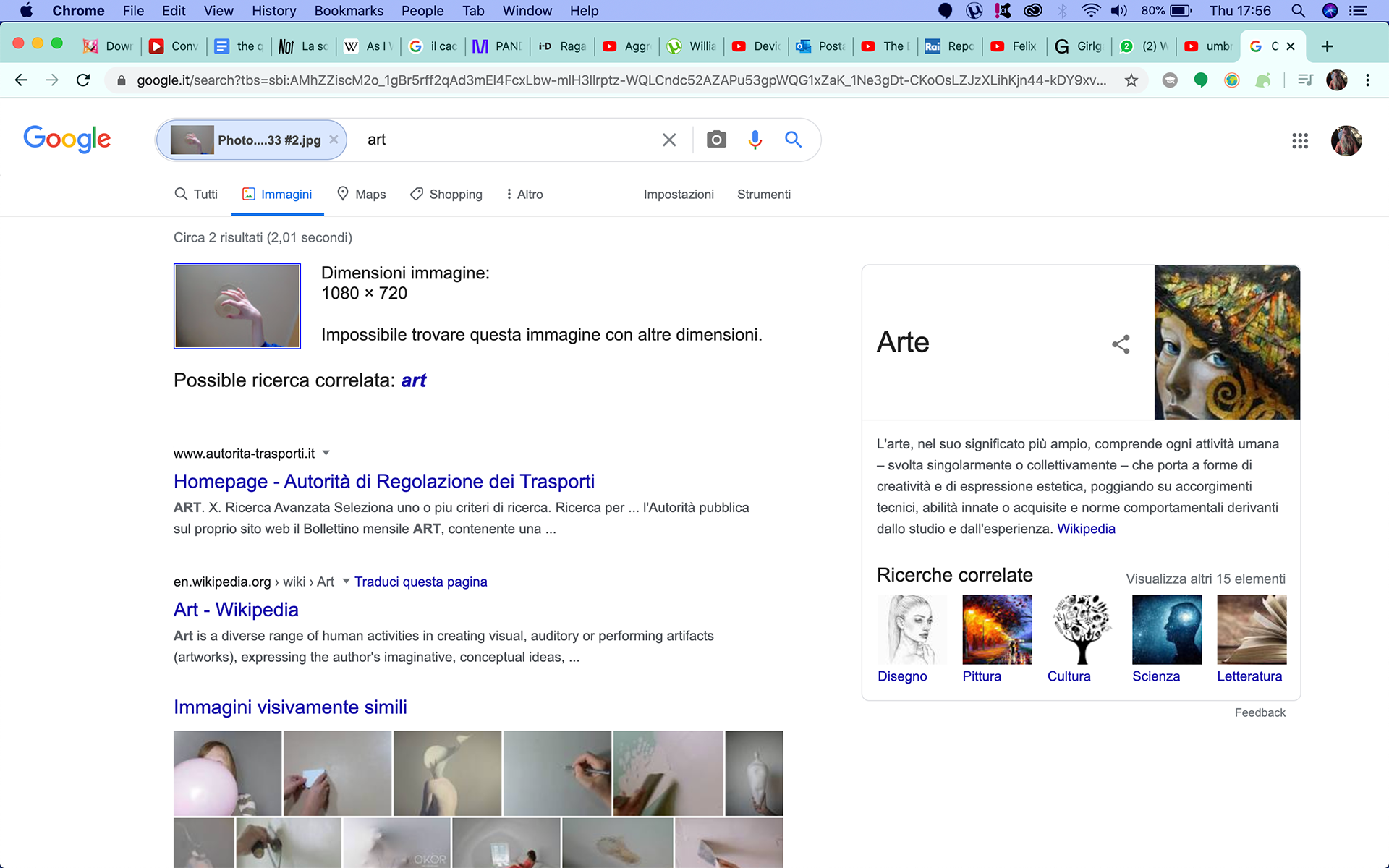Switch to the Maps tab
1389x868 pixels.
point(362,195)
